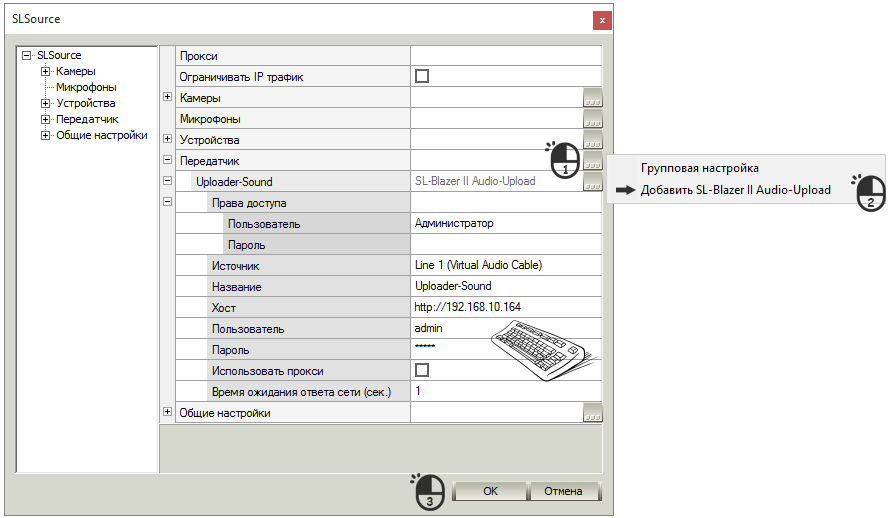
Task: Toggle the Использовать прокси checkbox
Action: pos(422,370)
